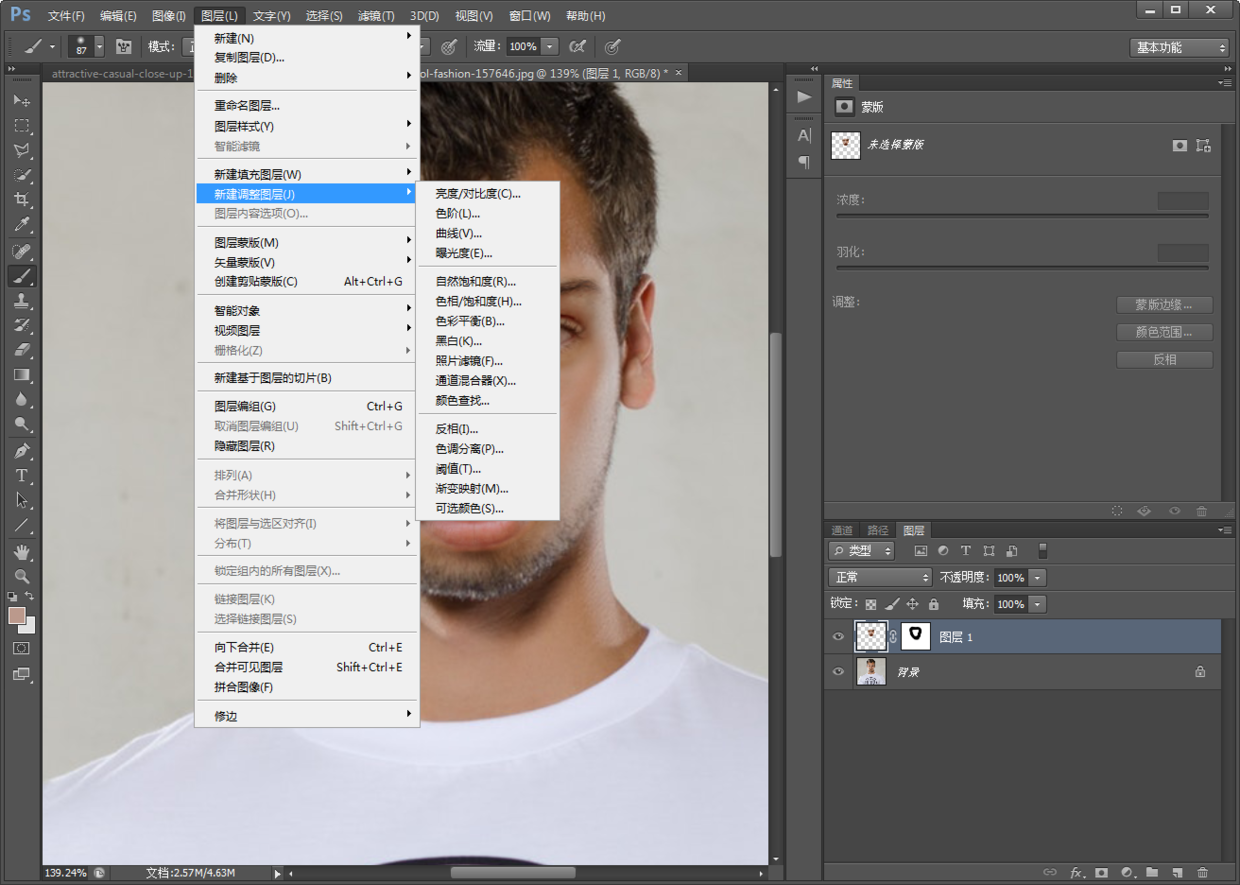Select 色相/饱和度(H)... menu entry

478,301
